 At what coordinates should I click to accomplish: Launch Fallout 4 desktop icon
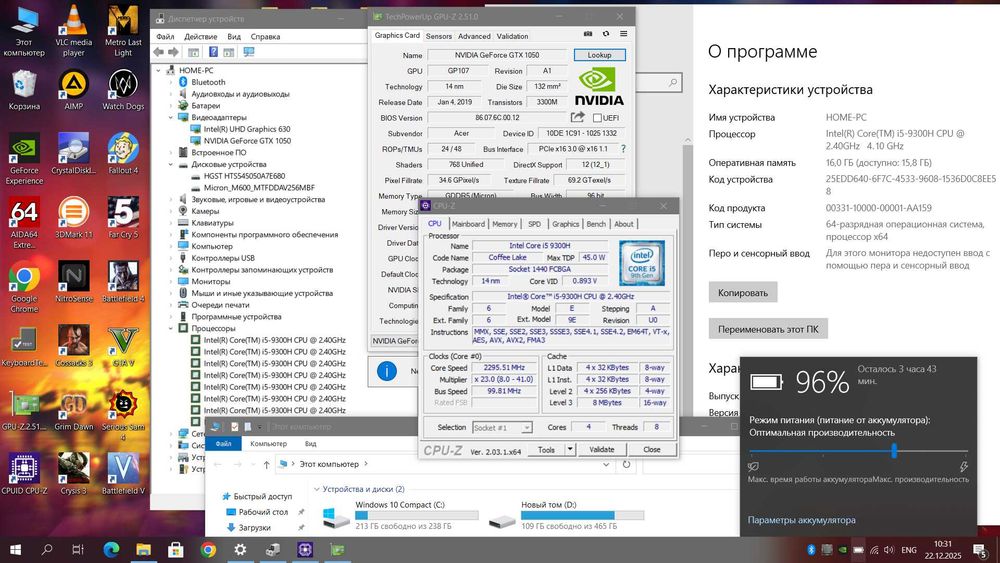(x=123, y=154)
